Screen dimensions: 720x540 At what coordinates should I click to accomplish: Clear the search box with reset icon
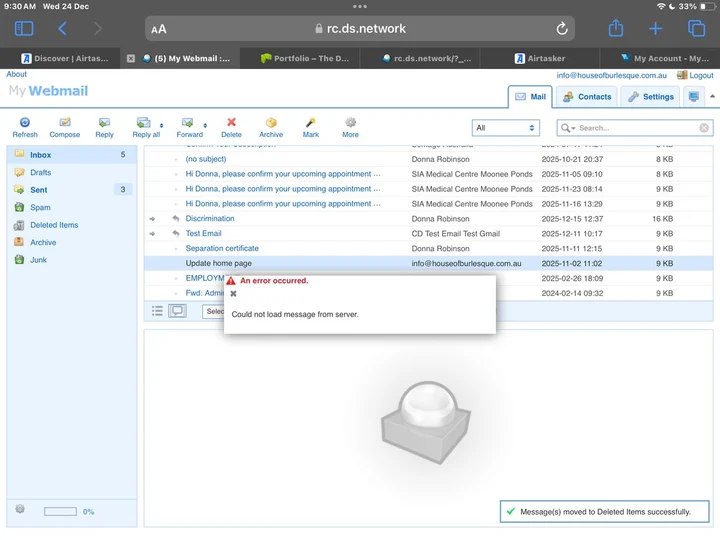point(704,128)
